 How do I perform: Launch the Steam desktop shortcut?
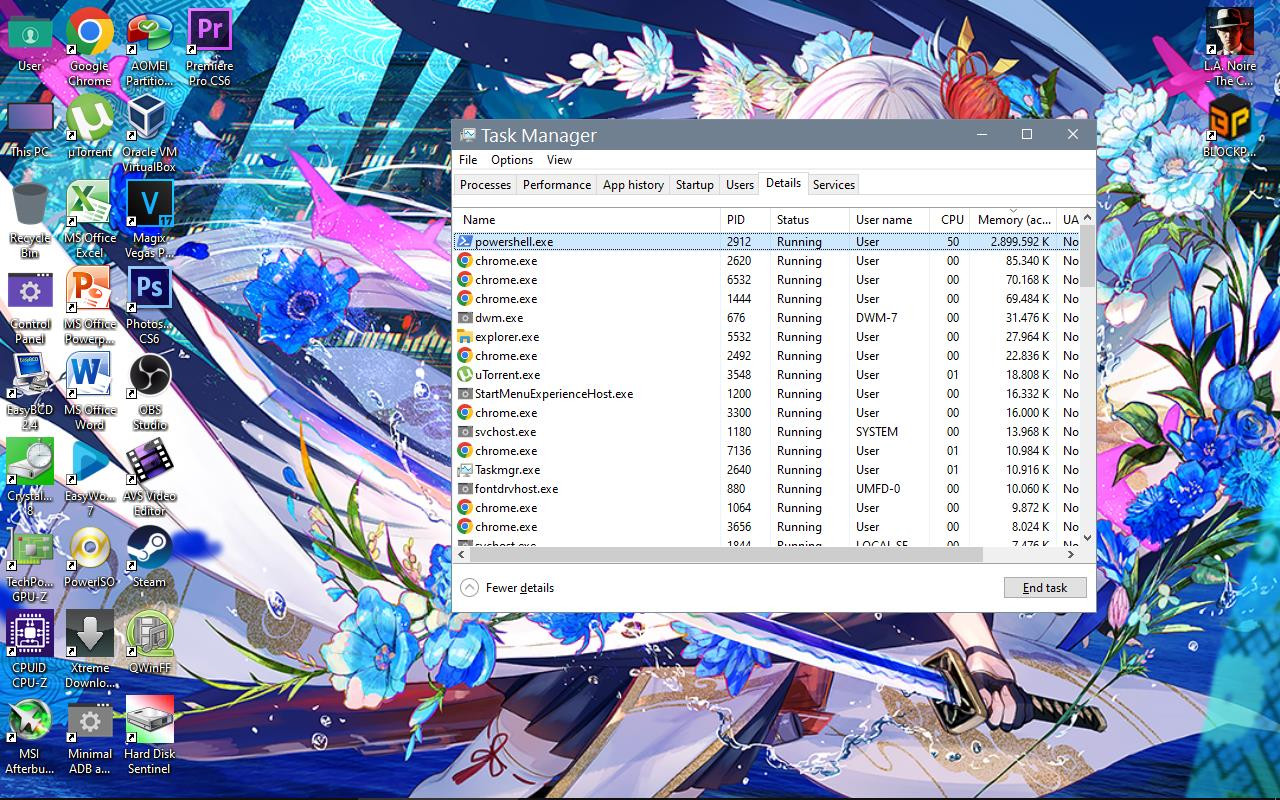coord(149,558)
